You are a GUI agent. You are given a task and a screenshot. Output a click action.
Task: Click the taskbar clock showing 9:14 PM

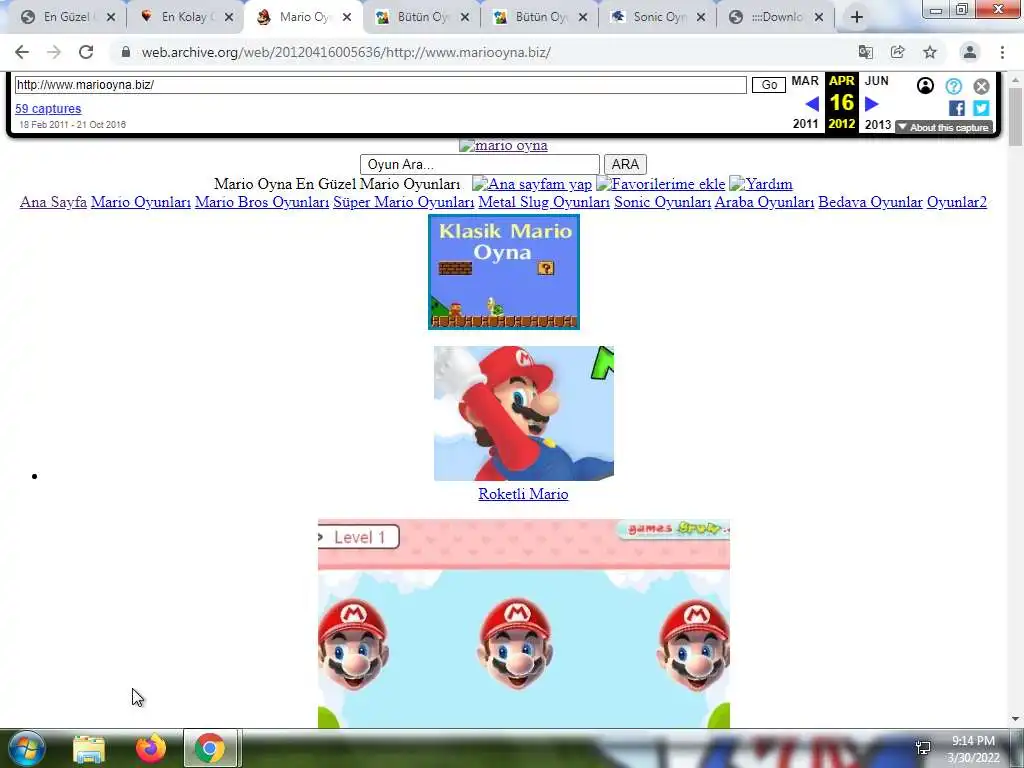point(973,749)
